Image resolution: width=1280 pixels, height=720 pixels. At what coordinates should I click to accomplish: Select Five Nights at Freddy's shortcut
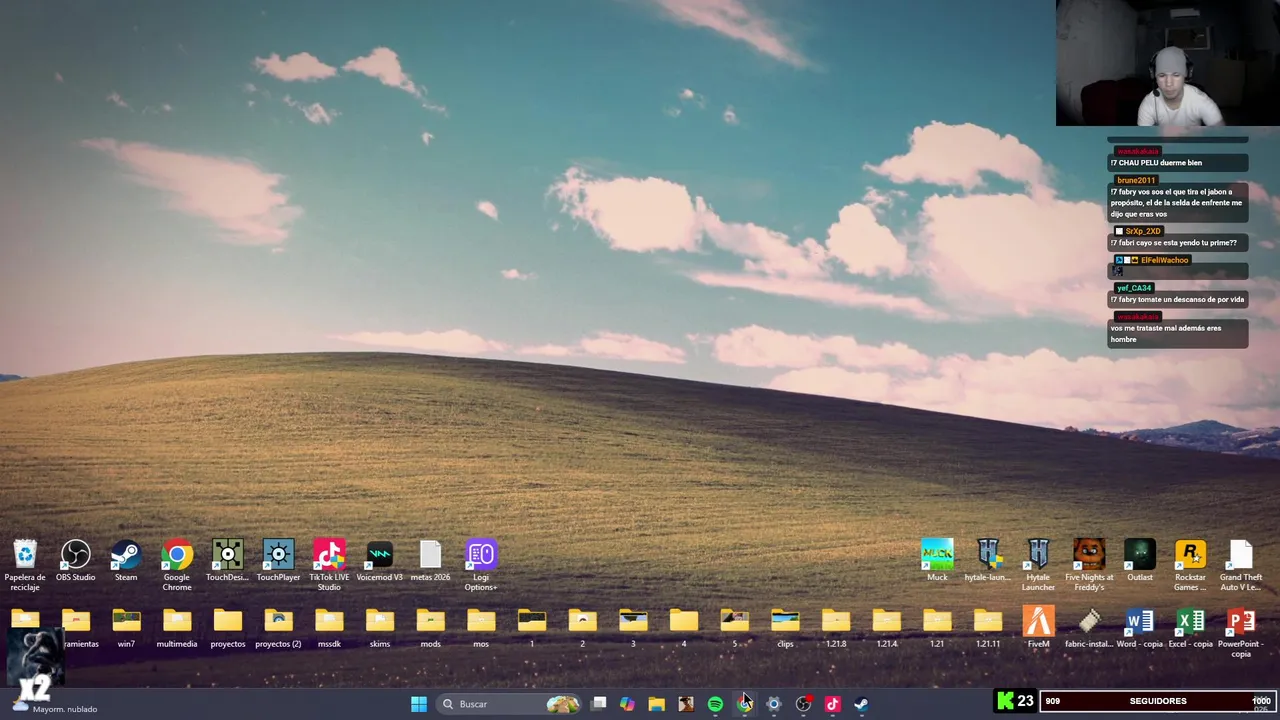(1089, 565)
